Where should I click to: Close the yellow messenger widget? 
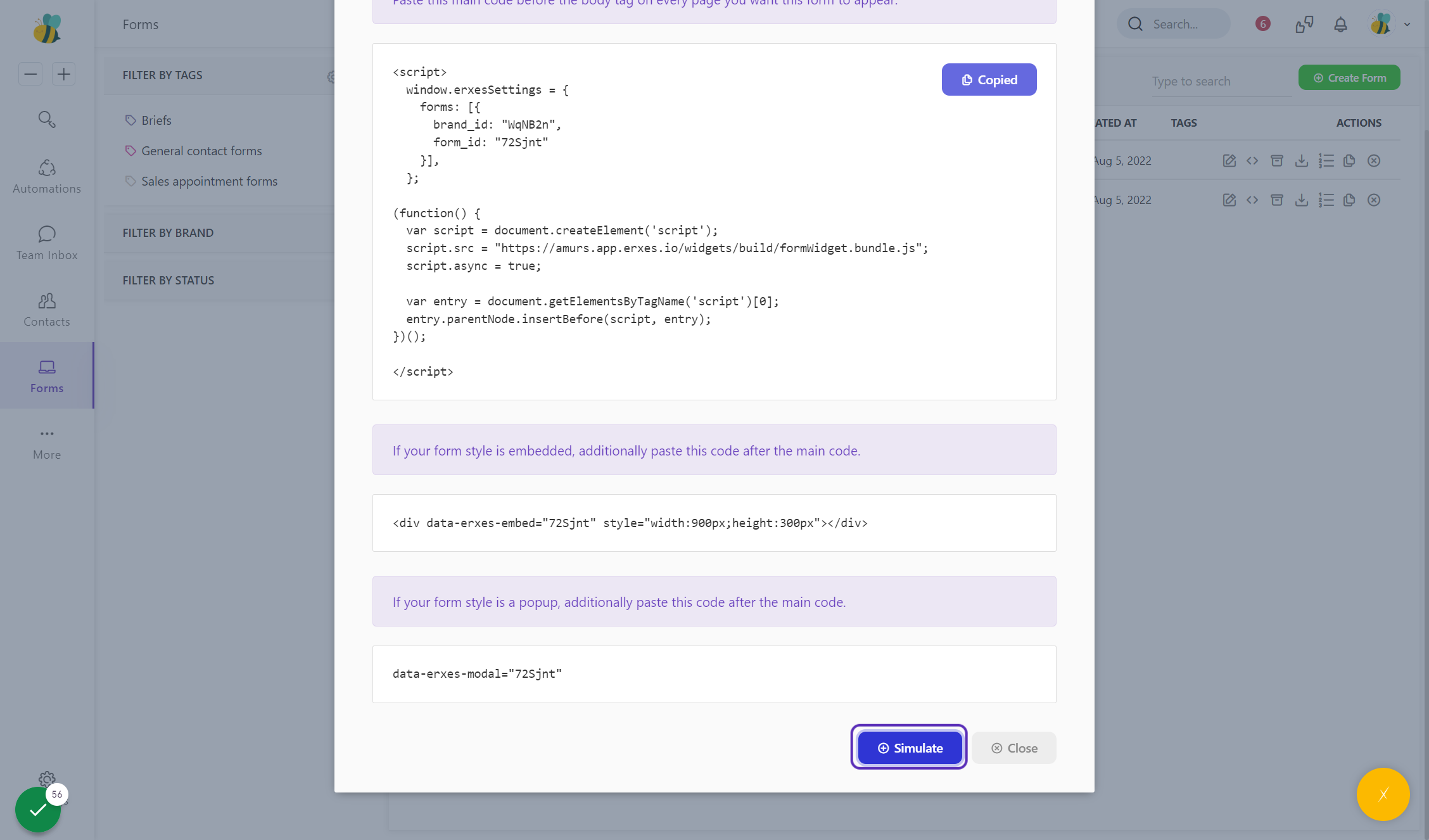1383,794
